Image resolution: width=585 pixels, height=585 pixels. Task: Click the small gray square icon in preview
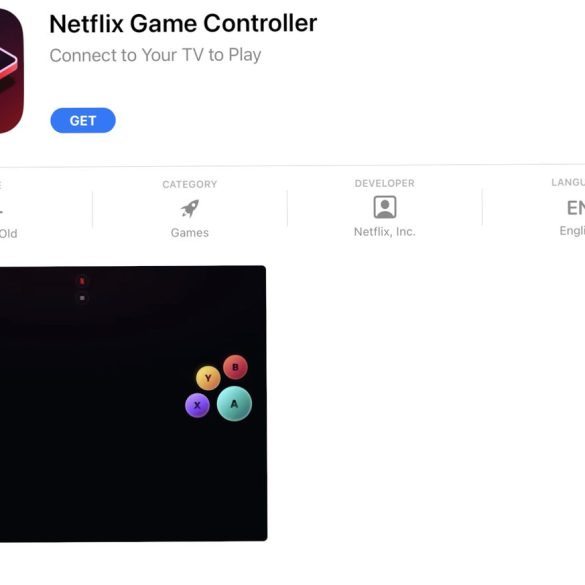point(82,298)
